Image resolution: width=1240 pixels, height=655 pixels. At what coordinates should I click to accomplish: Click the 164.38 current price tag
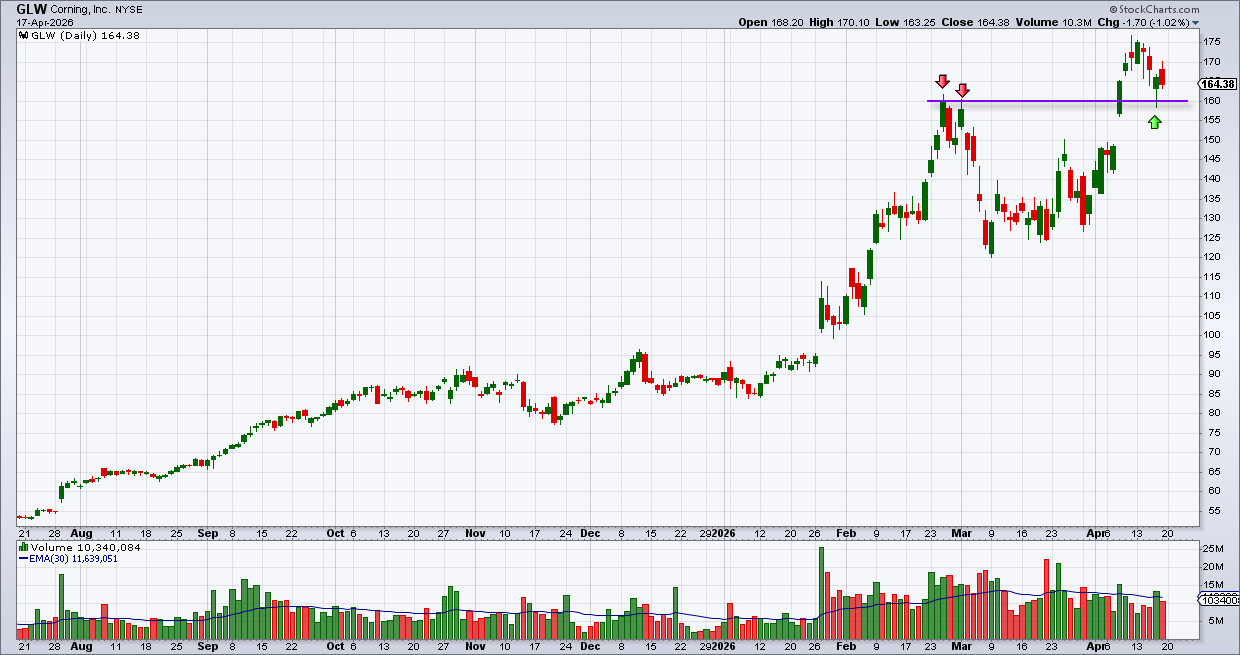pyautogui.click(x=1218, y=84)
